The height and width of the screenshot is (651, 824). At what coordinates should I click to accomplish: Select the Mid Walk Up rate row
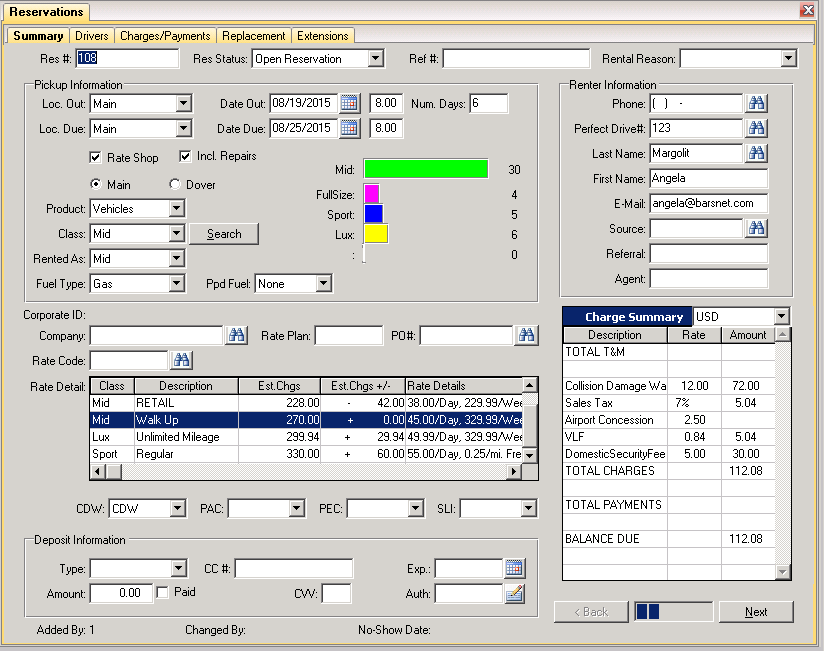[x=306, y=420]
